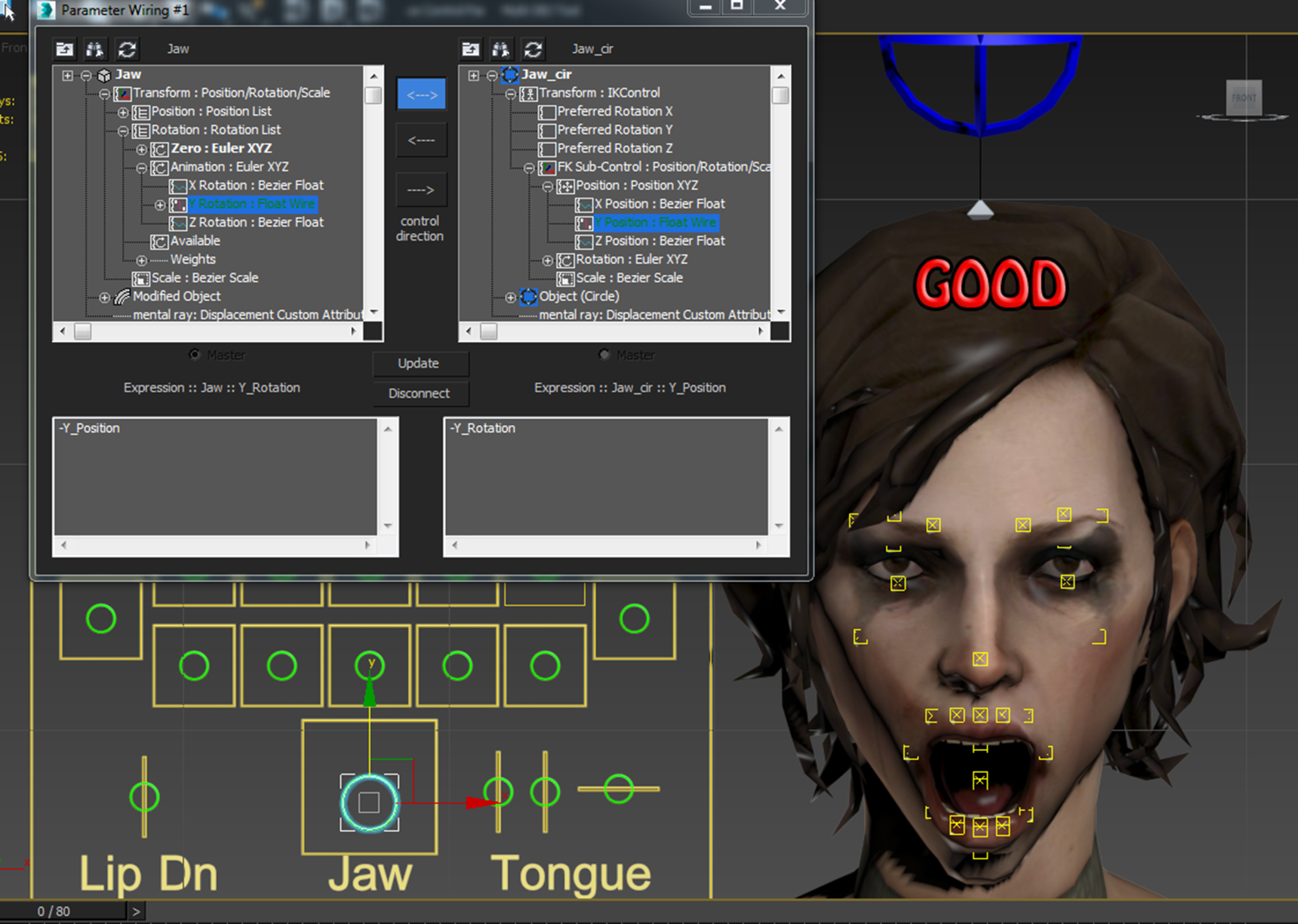Click the nose facial control point
1298x924 pixels.
980,659
